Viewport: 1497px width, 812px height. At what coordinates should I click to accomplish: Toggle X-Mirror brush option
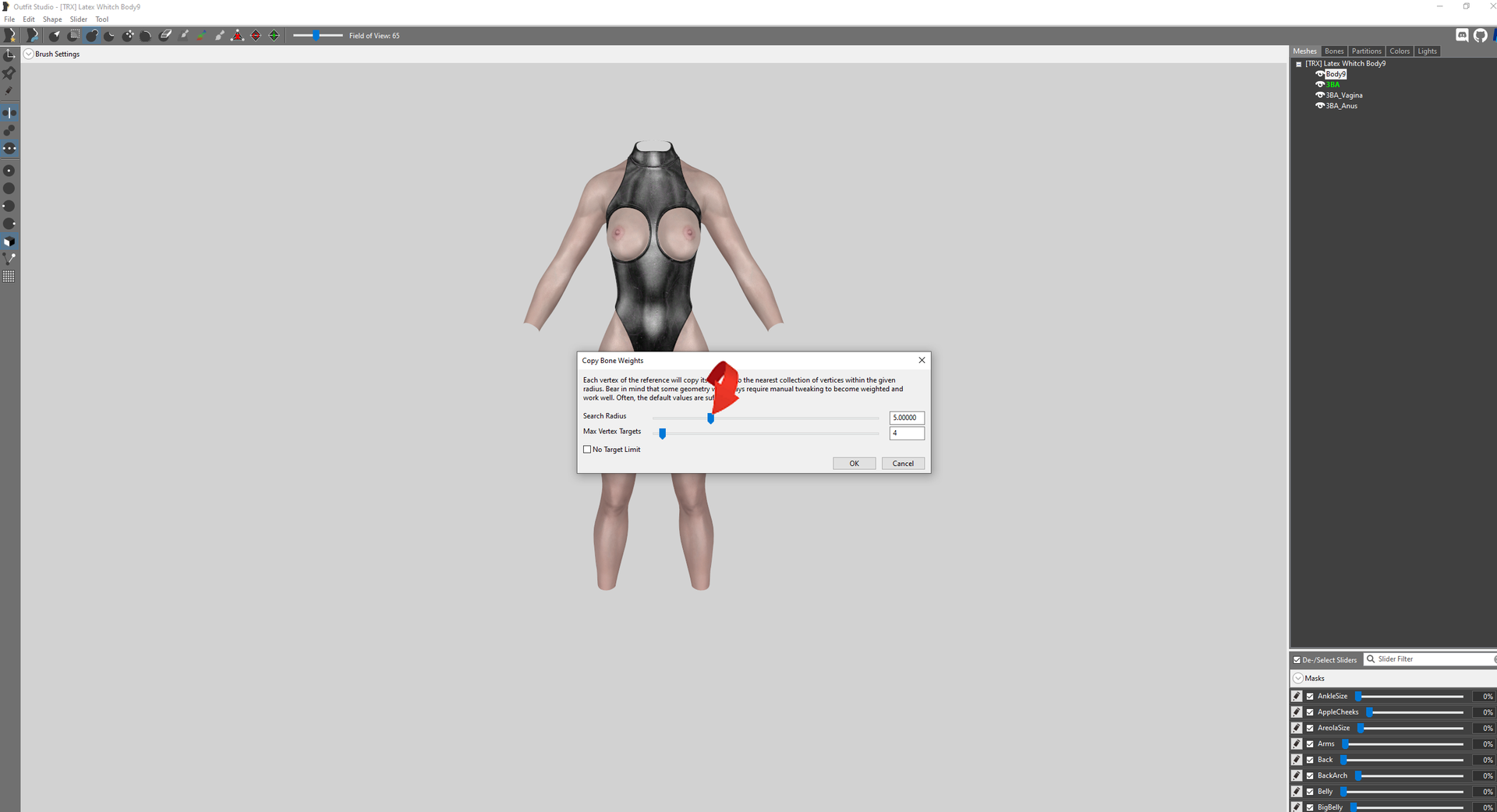[x=9, y=113]
